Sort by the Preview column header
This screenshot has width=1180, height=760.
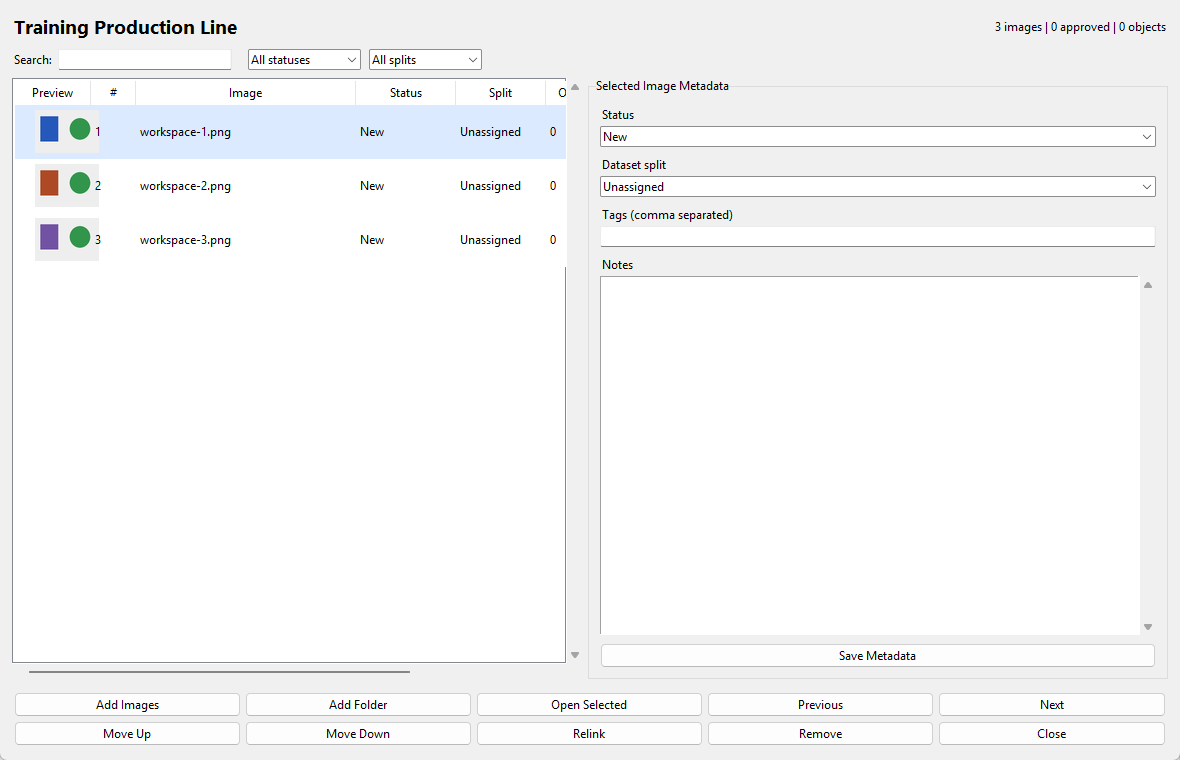point(53,93)
